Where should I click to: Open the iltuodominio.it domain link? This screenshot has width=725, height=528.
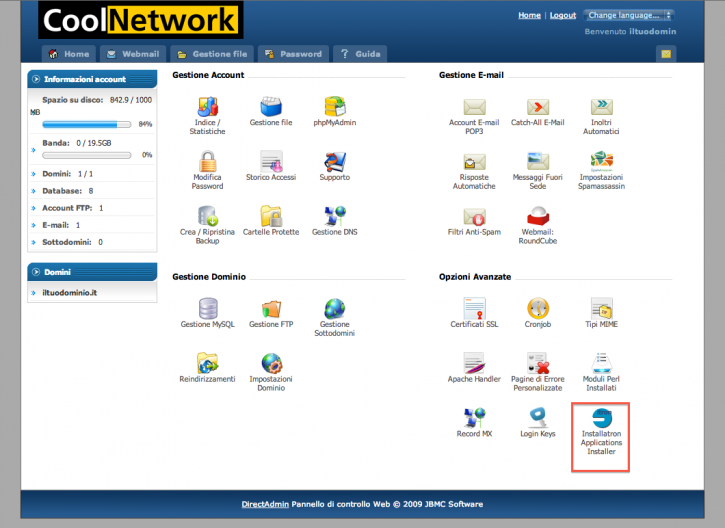(x=69, y=293)
